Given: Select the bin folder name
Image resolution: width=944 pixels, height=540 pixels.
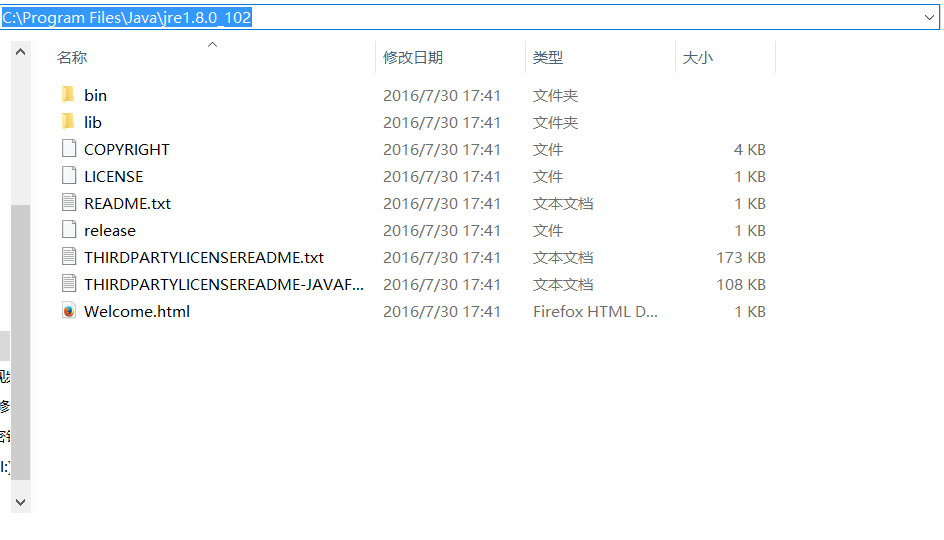Looking at the screenshot, I should click(95, 95).
